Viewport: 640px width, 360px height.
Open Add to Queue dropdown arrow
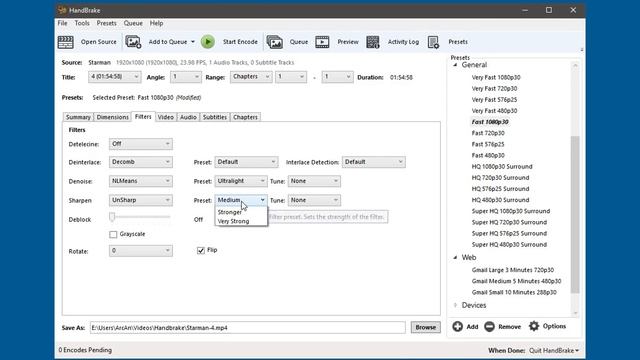193,42
